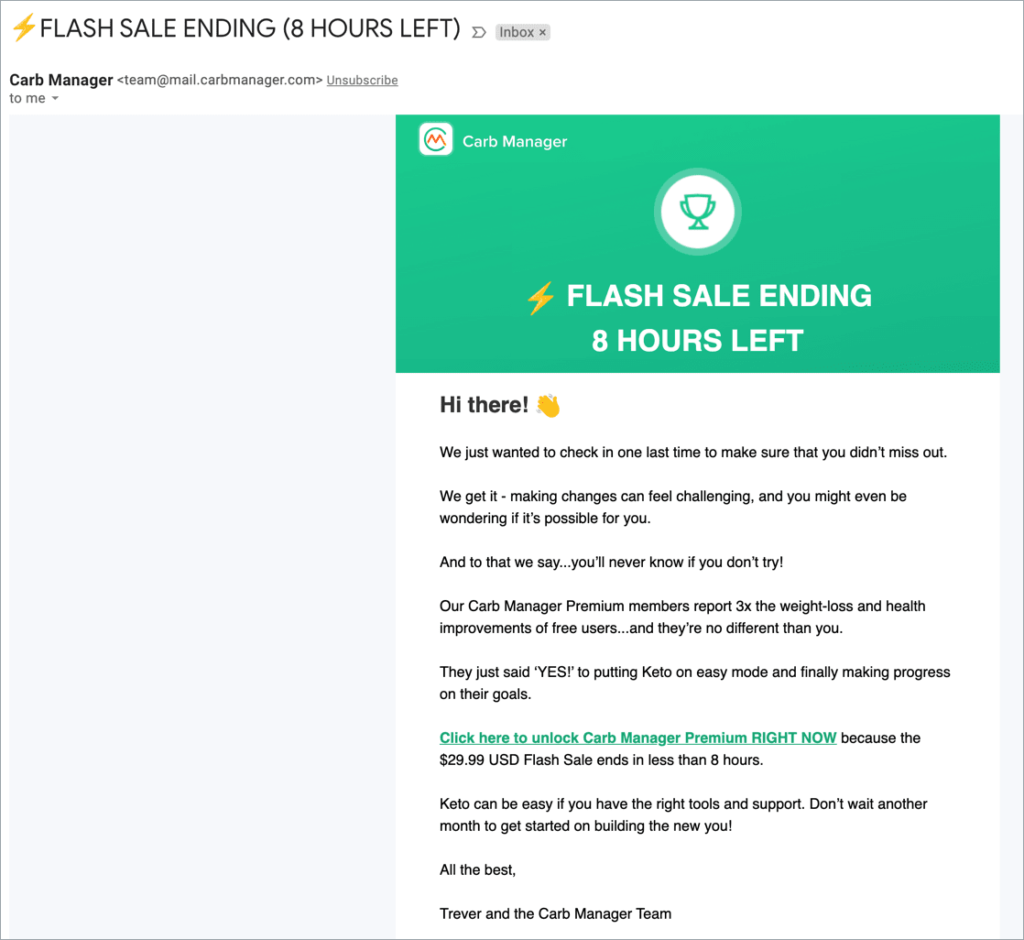Click the unlock Carb Manager Premium link

tap(637, 738)
